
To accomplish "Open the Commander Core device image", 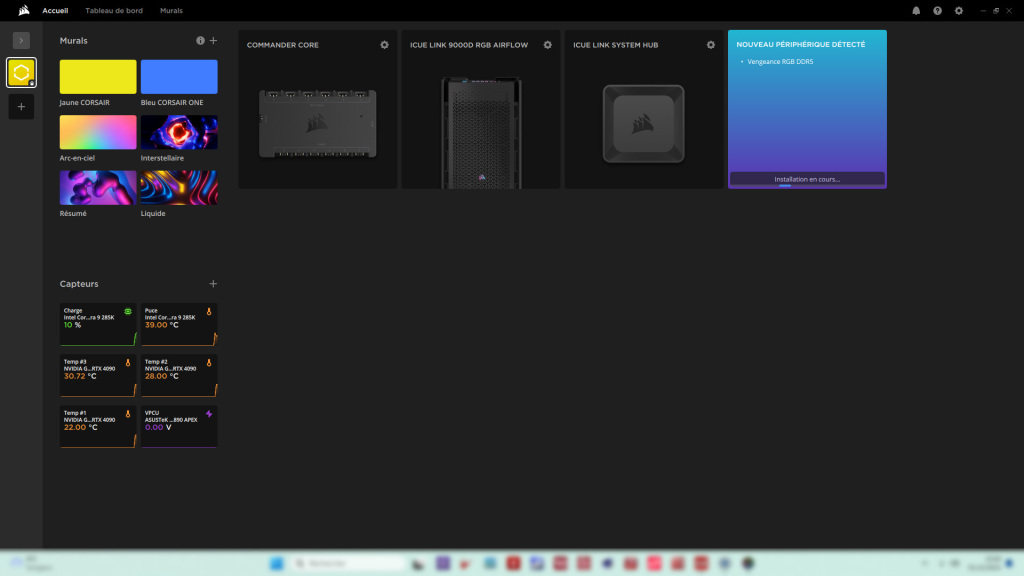I will (x=318, y=123).
